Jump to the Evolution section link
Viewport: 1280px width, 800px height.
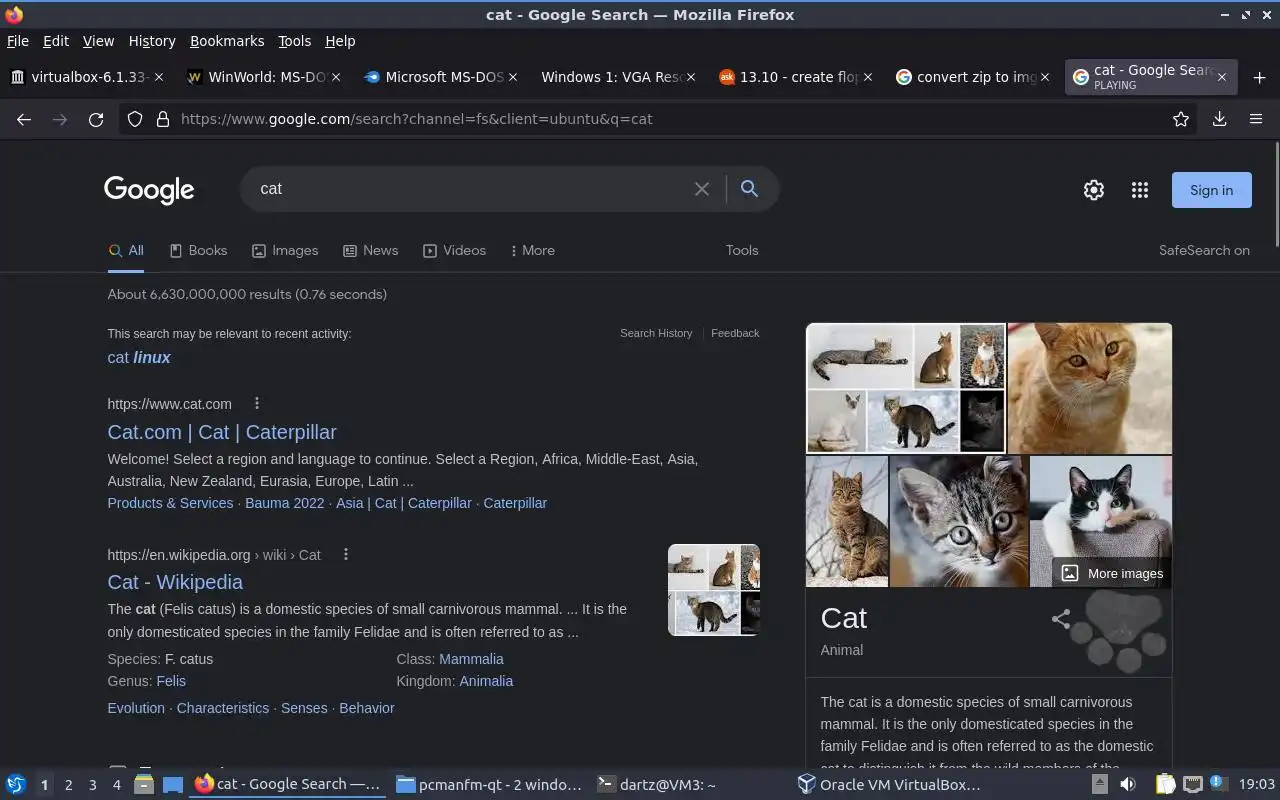point(136,708)
